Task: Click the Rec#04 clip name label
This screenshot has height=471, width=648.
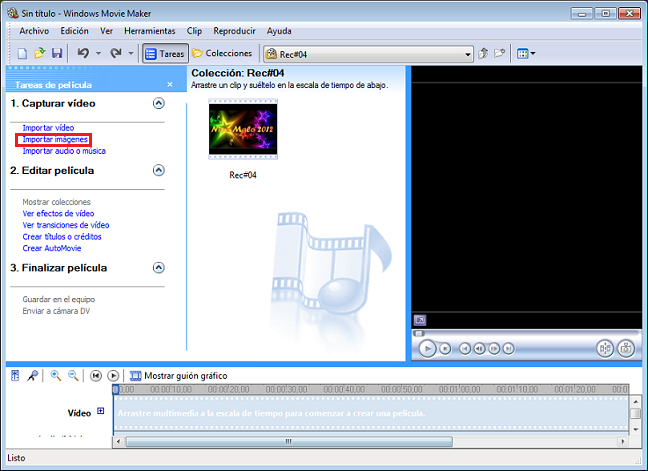Action: [x=243, y=175]
